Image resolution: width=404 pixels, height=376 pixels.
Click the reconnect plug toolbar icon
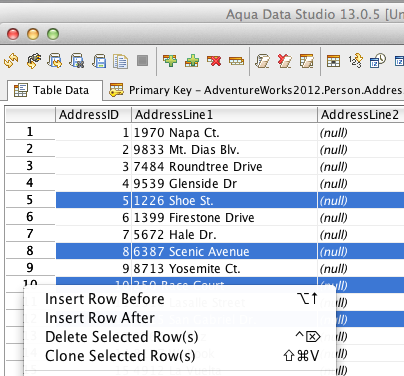pyautogui.click(x=34, y=61)
